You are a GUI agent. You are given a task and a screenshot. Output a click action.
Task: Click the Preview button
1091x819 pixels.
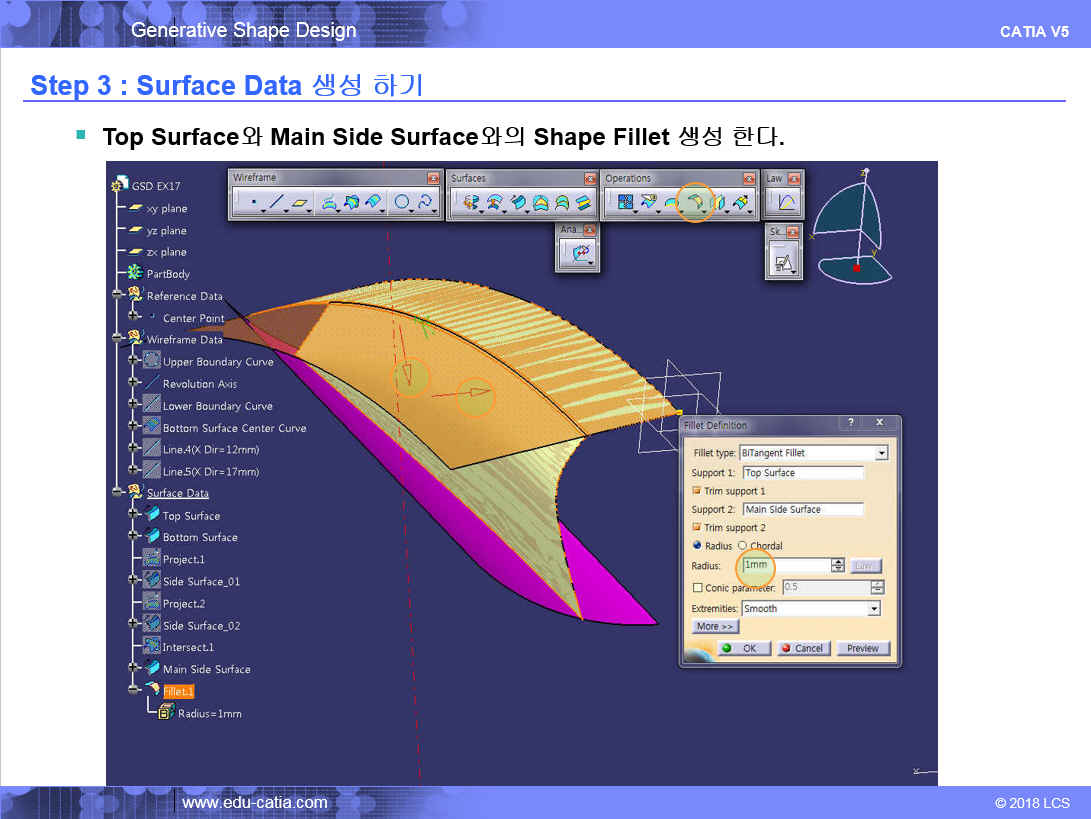pos(862,648)
